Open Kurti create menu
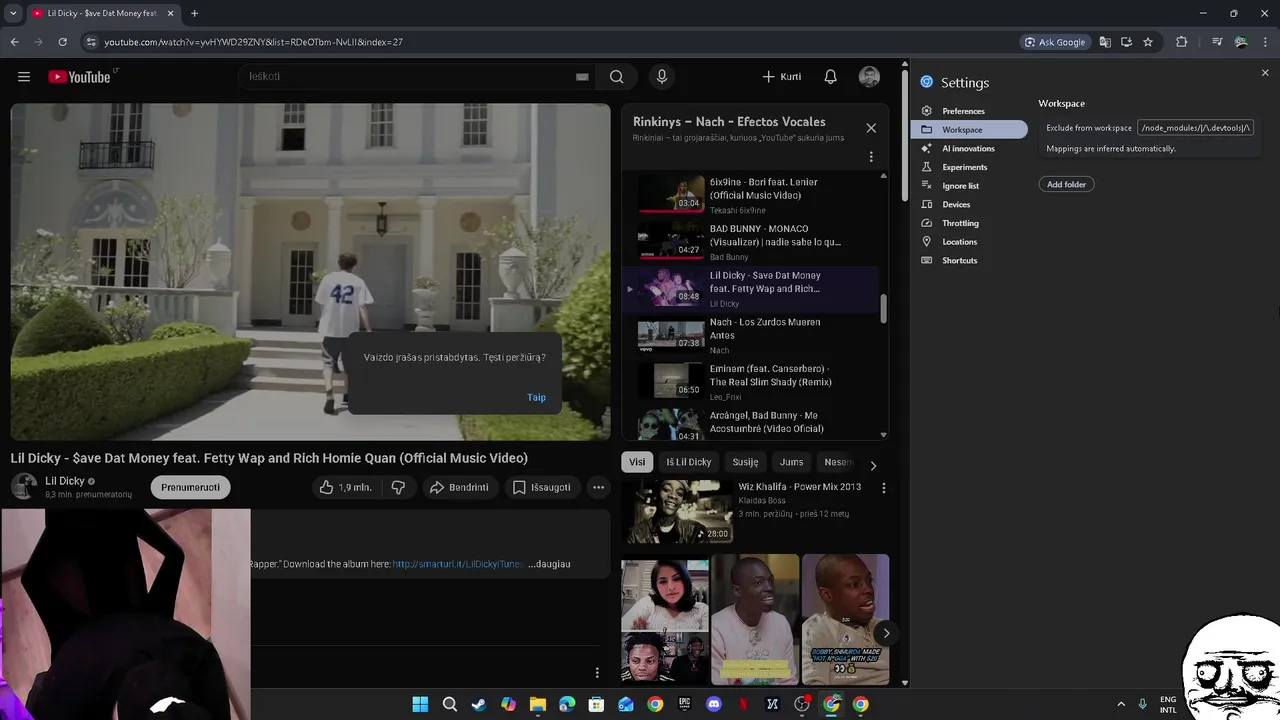 pos(782,77)
